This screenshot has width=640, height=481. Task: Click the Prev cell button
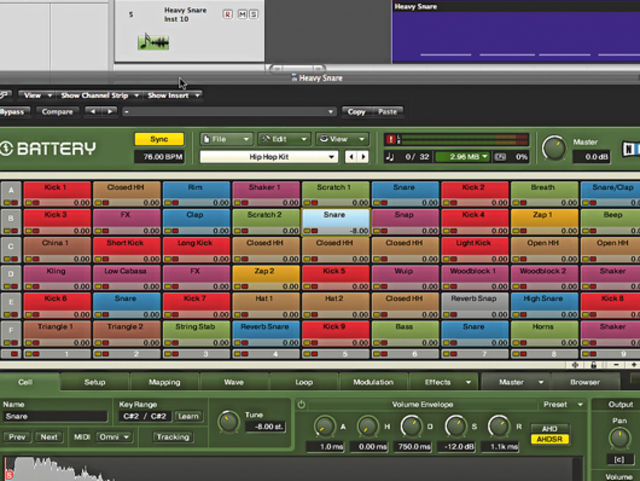pyautogui.click(x=17, y=437)
